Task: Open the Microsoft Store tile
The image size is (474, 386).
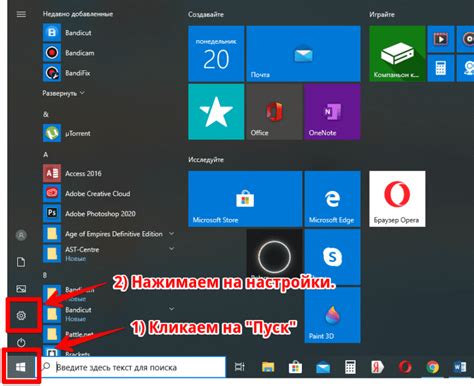Action: (x=245, y=199)
